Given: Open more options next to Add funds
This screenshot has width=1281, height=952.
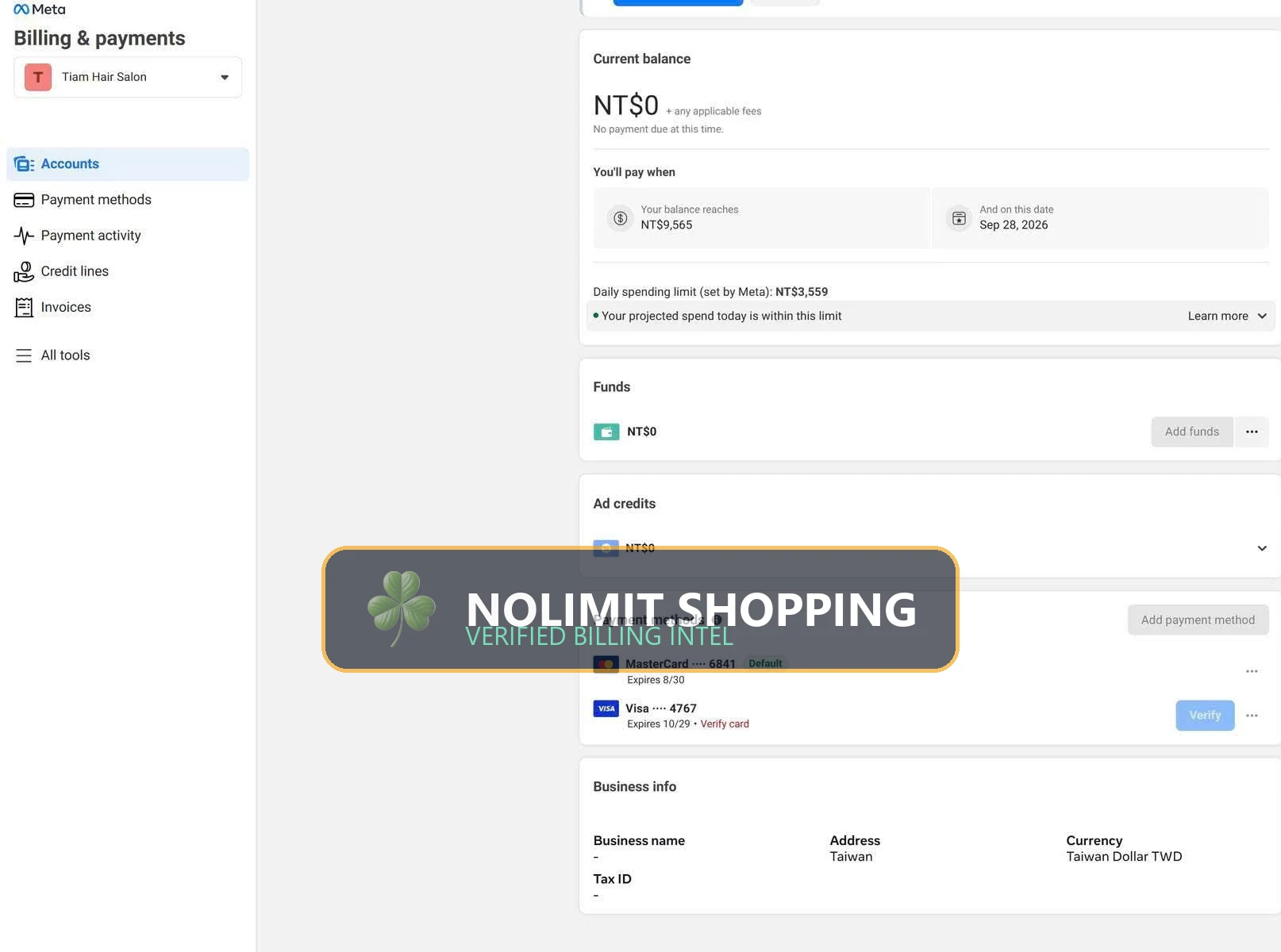Looking at the screenshot, I should coord(1252,432).
